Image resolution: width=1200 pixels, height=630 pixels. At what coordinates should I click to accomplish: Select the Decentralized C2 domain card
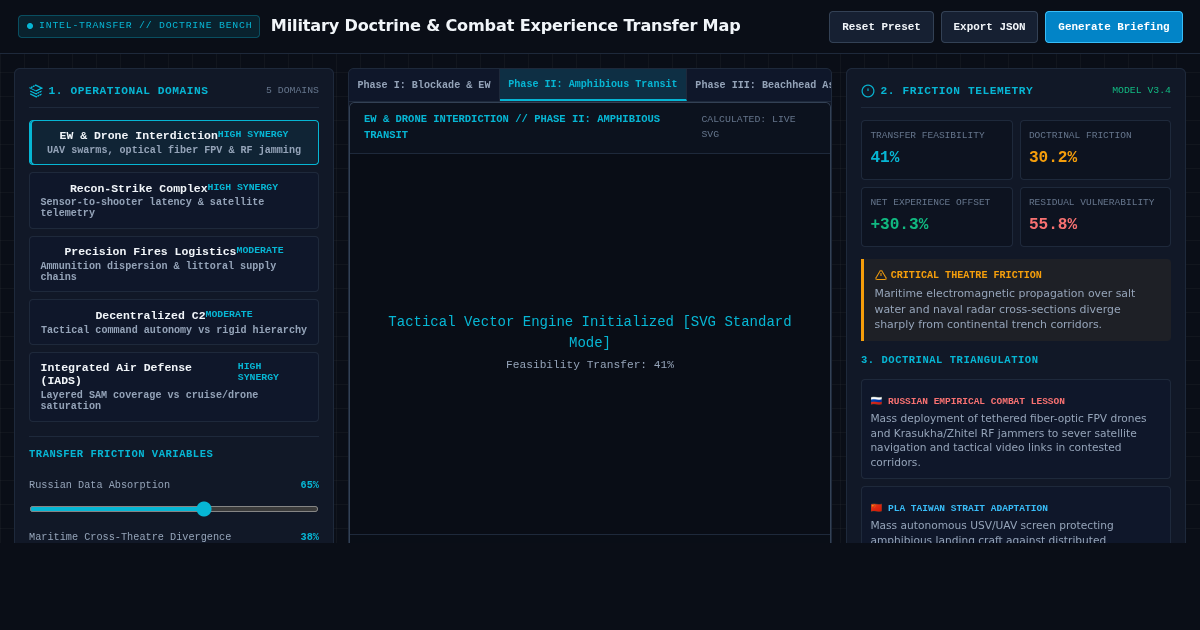click(174, 322)
